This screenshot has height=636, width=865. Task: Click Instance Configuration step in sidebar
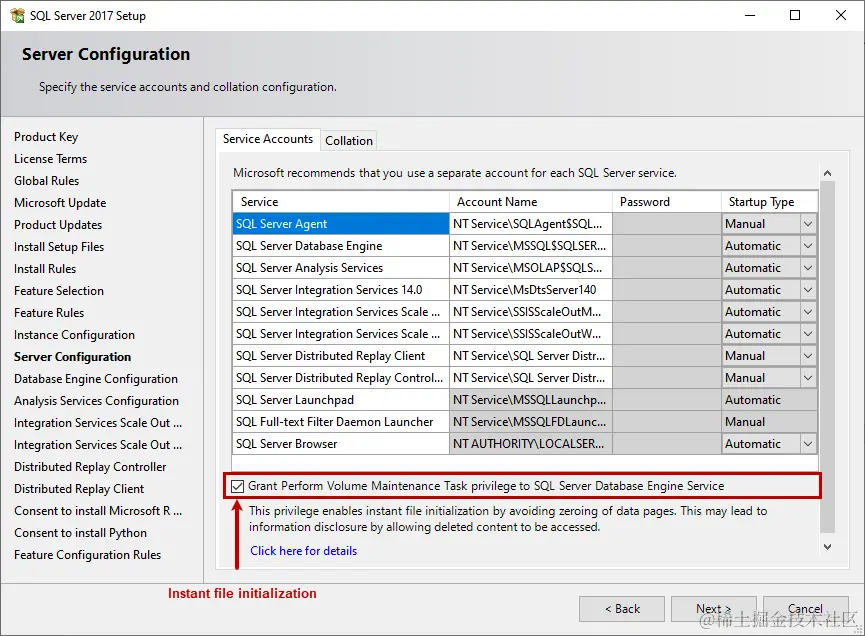pyautogui.click(x=74, y=335)
